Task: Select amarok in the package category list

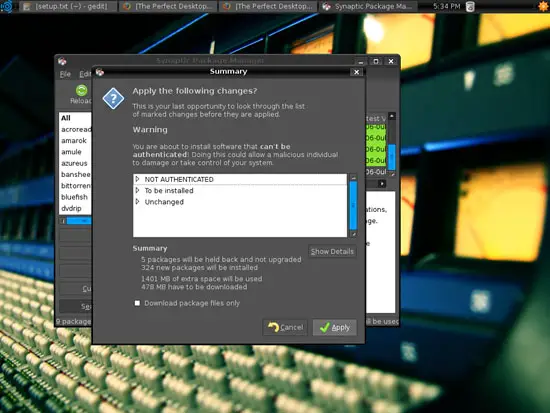Action: click(74, 140)
